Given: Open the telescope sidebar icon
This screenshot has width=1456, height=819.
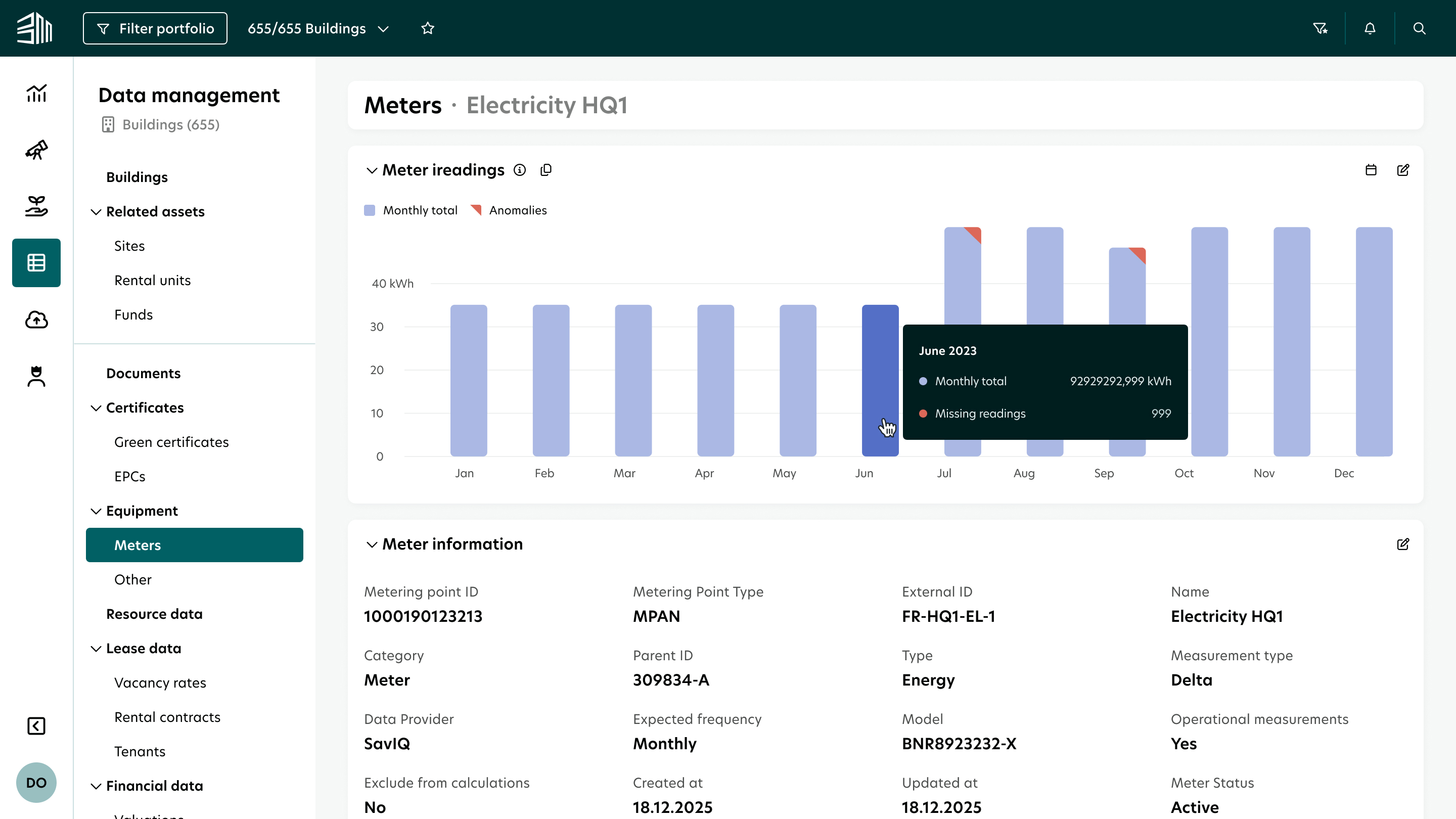Looking at the screenshot, I should tap(36, 150).
